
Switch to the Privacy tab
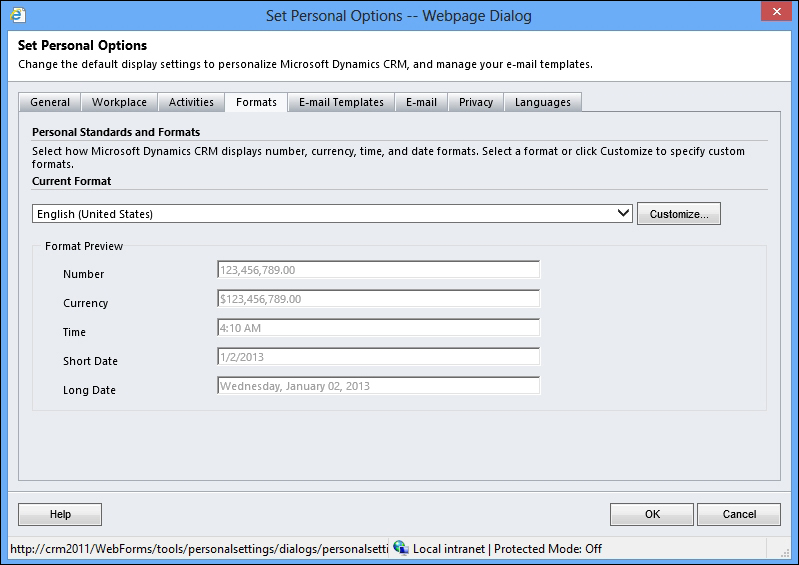click(476, 102)
